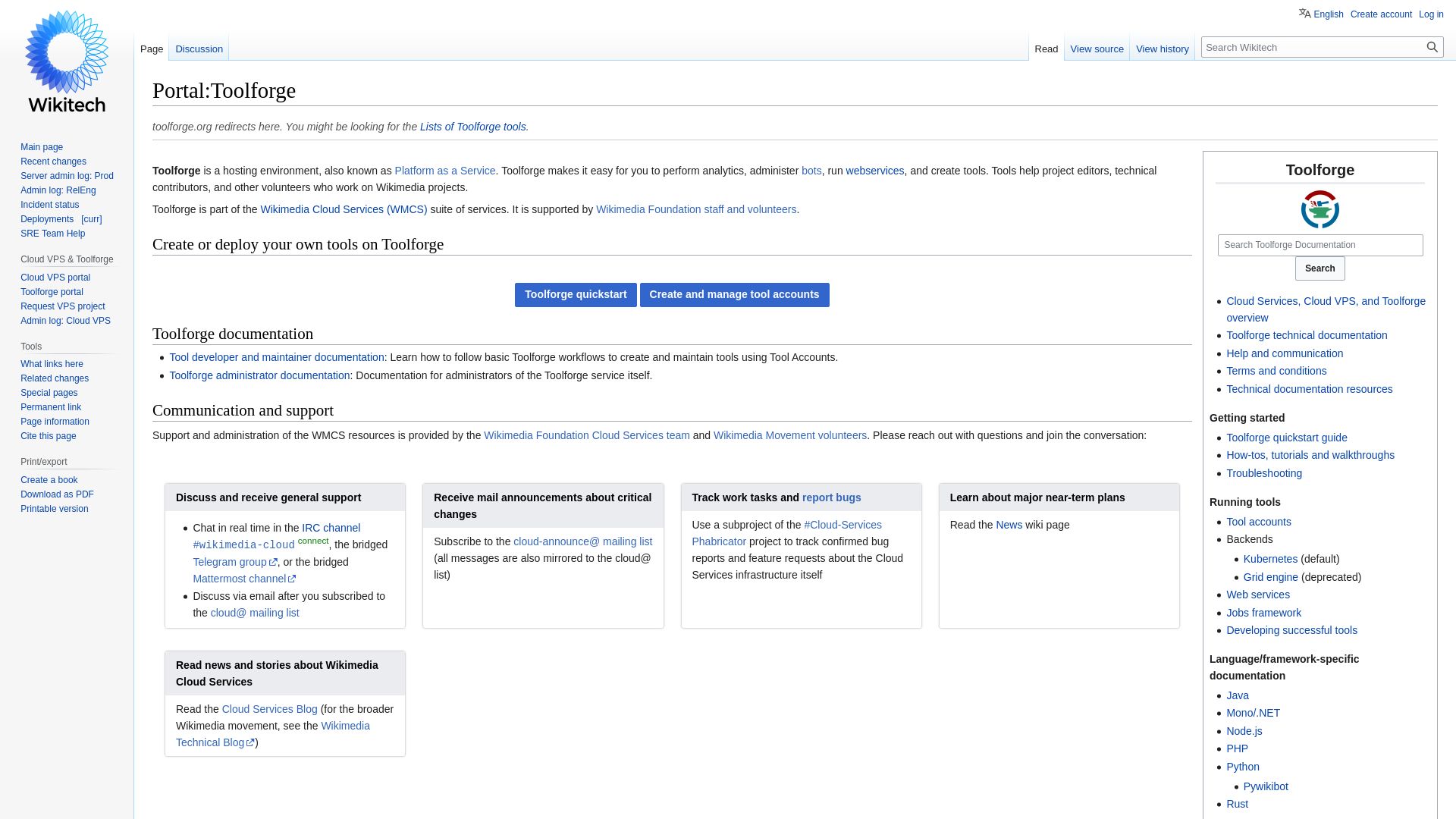Click the search magnifier icon
1456x819 pixels.
[x=1432, y=47]
